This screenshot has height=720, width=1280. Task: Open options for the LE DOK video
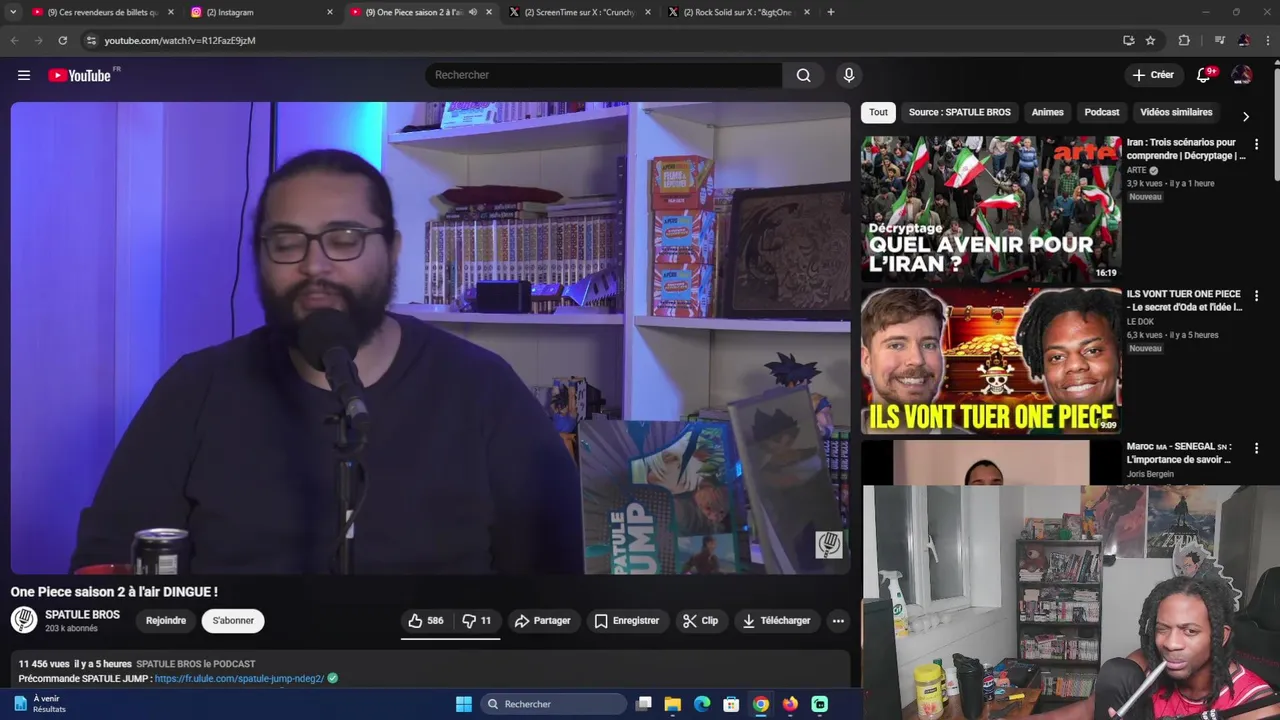click(x=1256, y=296)
